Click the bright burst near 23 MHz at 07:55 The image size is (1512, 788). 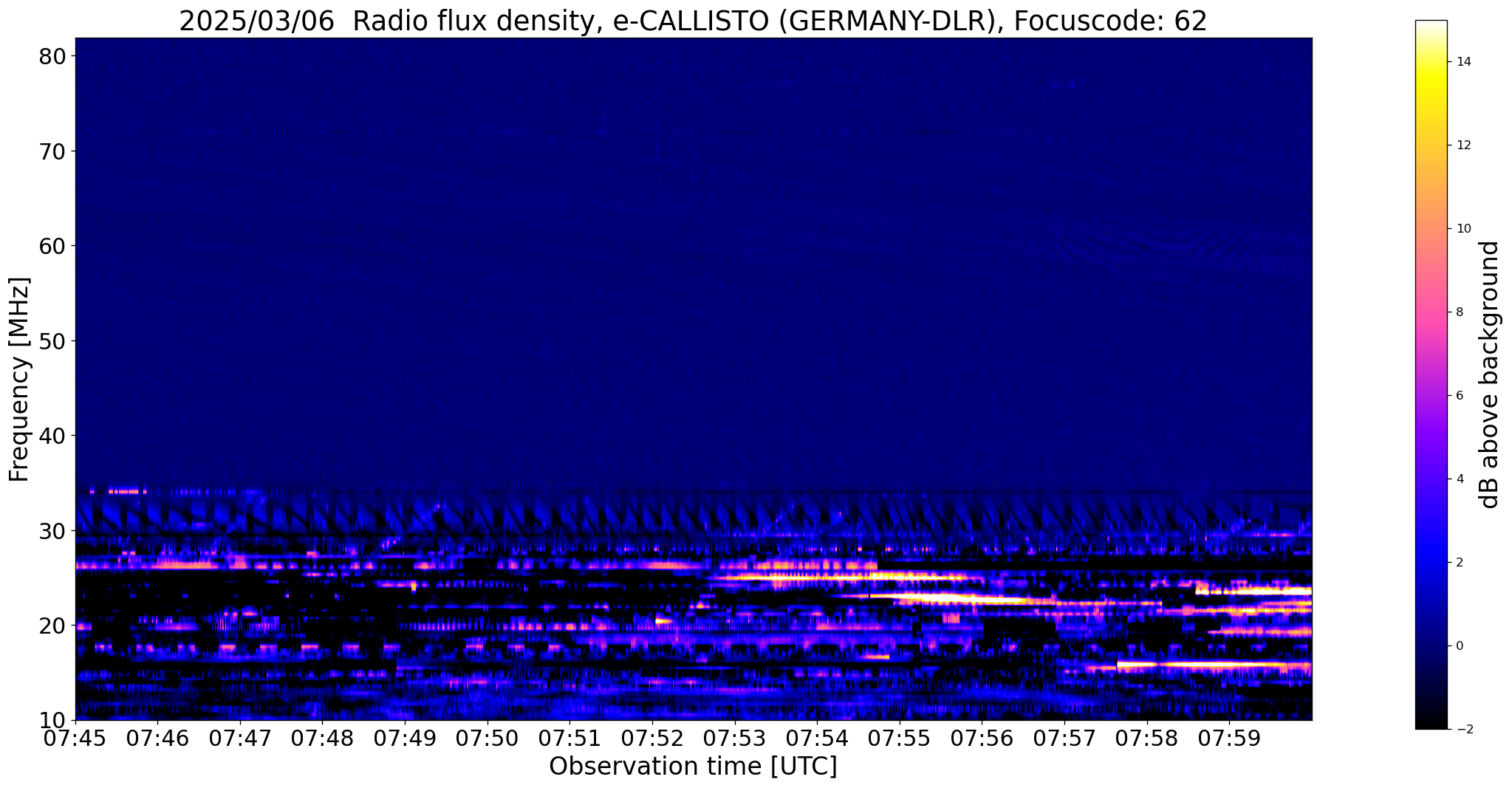click(938, 597)
